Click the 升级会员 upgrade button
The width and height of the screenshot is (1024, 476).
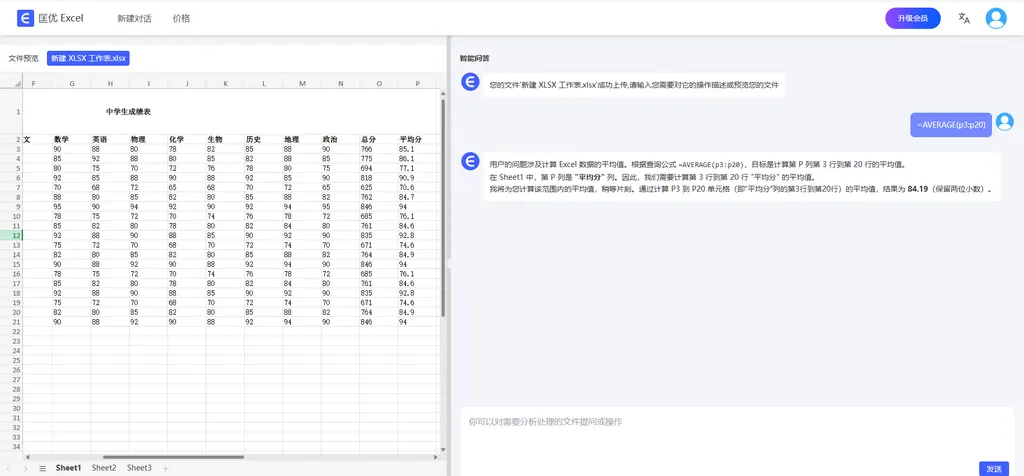[x=912, y=18]
